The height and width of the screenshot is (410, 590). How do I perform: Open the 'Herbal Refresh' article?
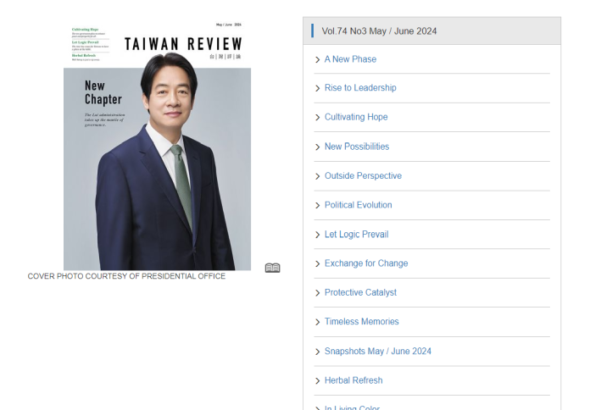[353, 380]
